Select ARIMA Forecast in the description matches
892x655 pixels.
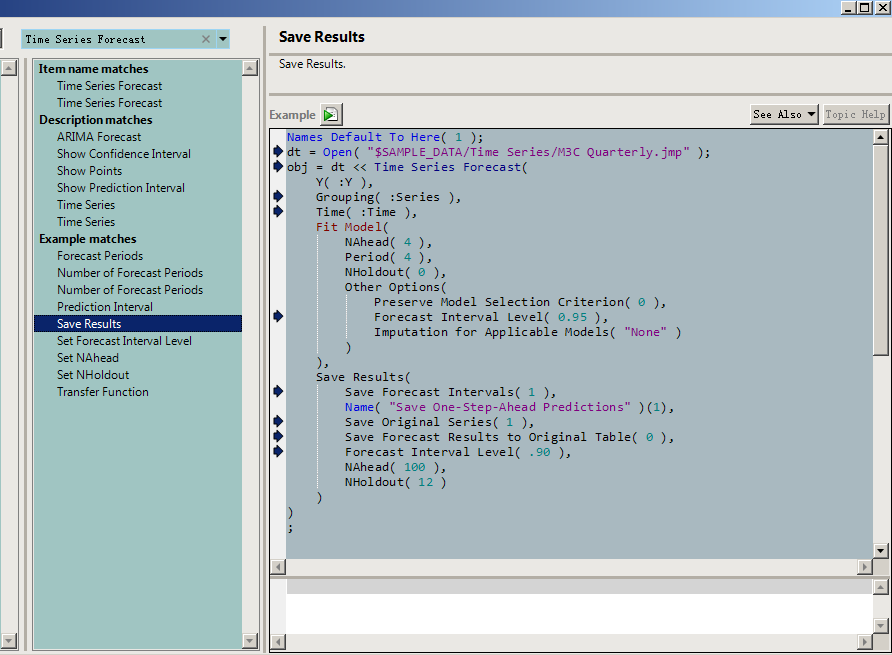coord(99,137)
